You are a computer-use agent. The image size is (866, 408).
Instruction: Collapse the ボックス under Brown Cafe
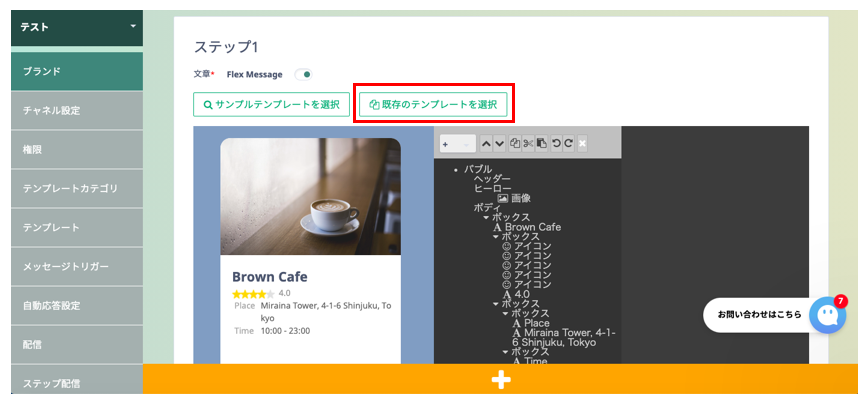point(495,237)
